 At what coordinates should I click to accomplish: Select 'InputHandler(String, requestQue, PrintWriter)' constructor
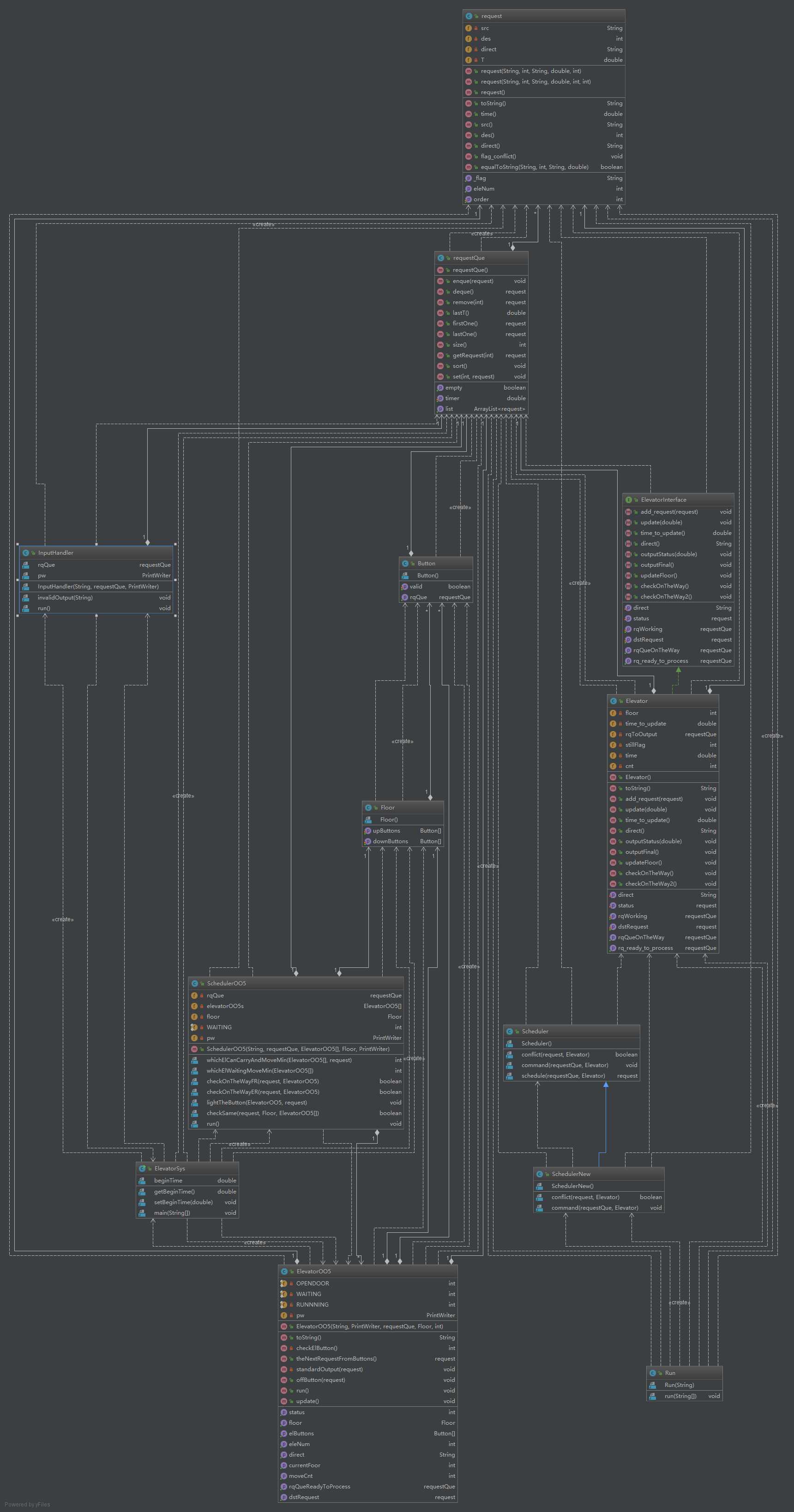tap(96, 586)
